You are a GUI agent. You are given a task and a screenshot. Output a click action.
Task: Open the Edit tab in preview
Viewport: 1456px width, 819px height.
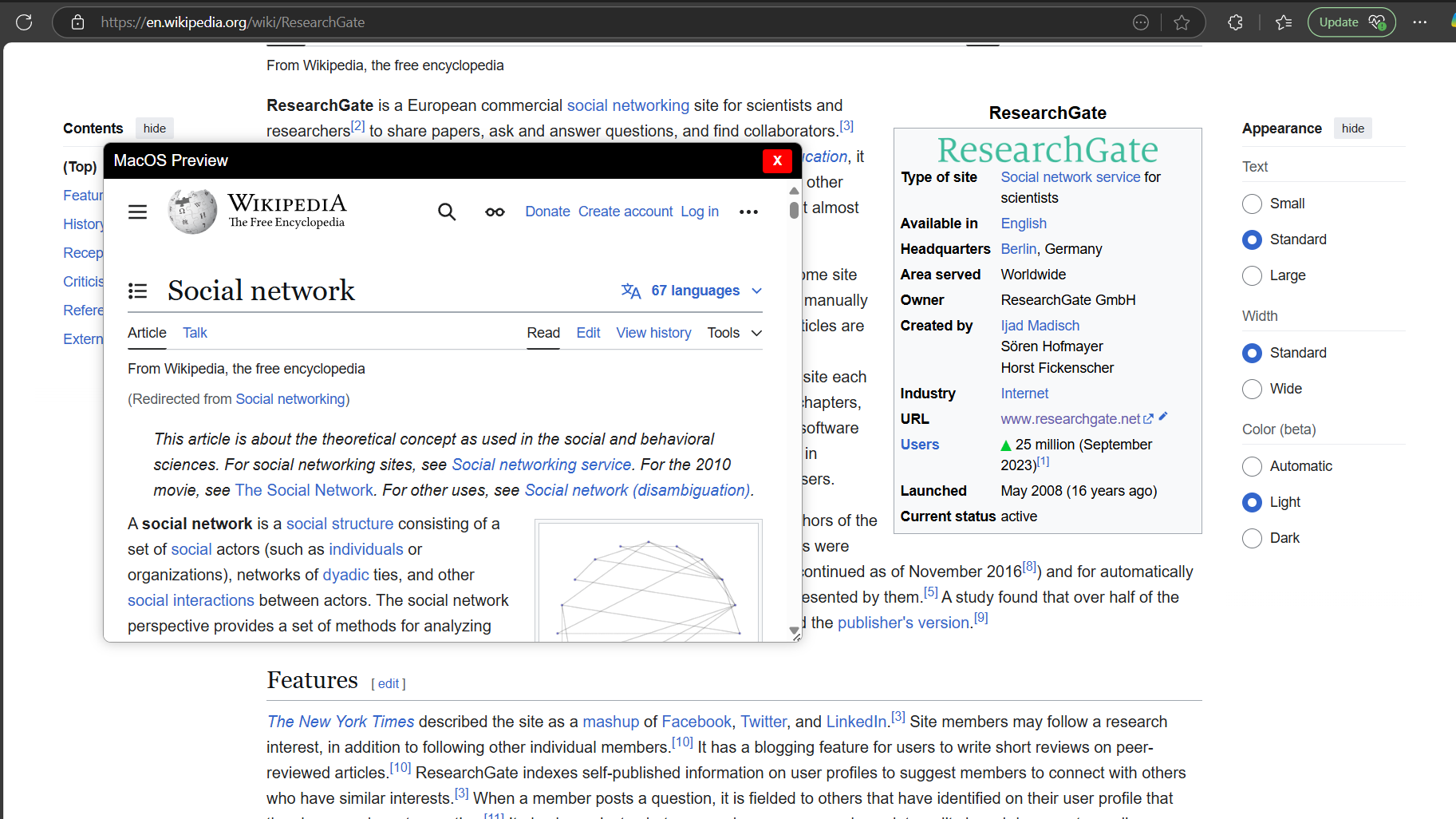pos(588,333)
